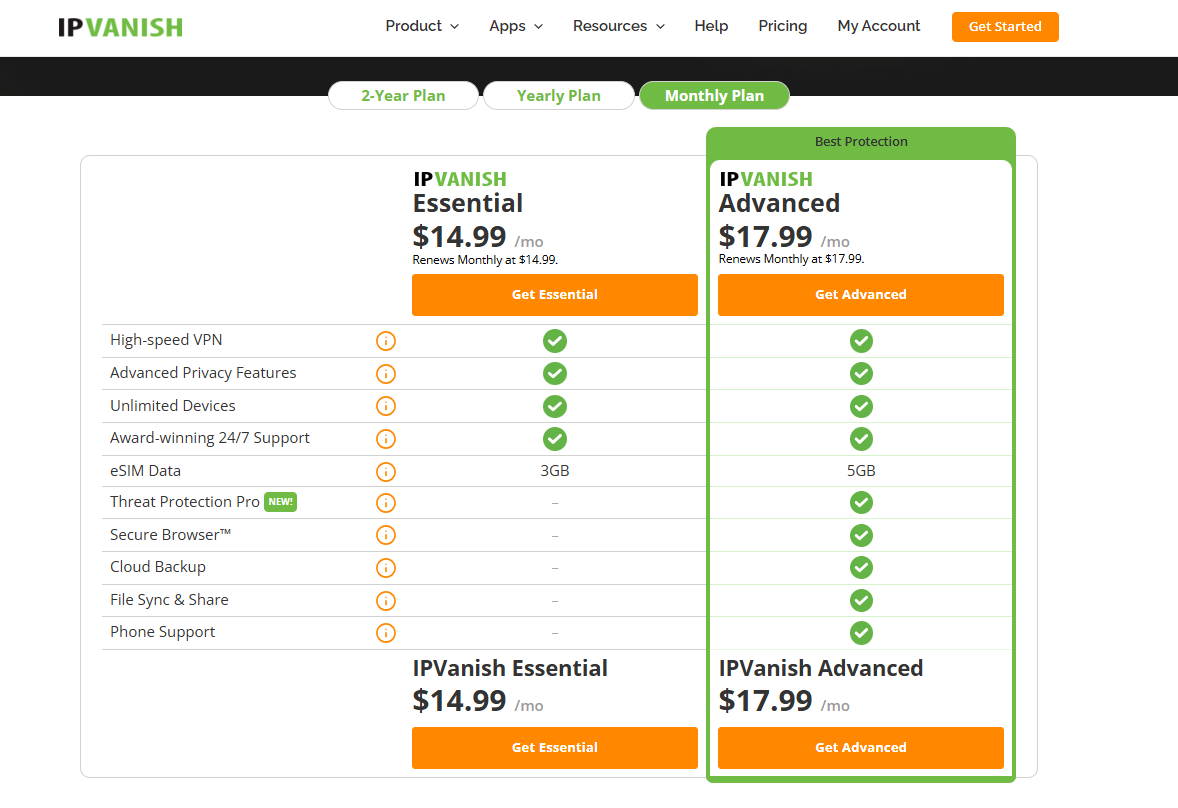Image resolution: width=1178 pixels, height=808 pixels.
Task: Click the Cloud Backup label
Action: [158, 567]
